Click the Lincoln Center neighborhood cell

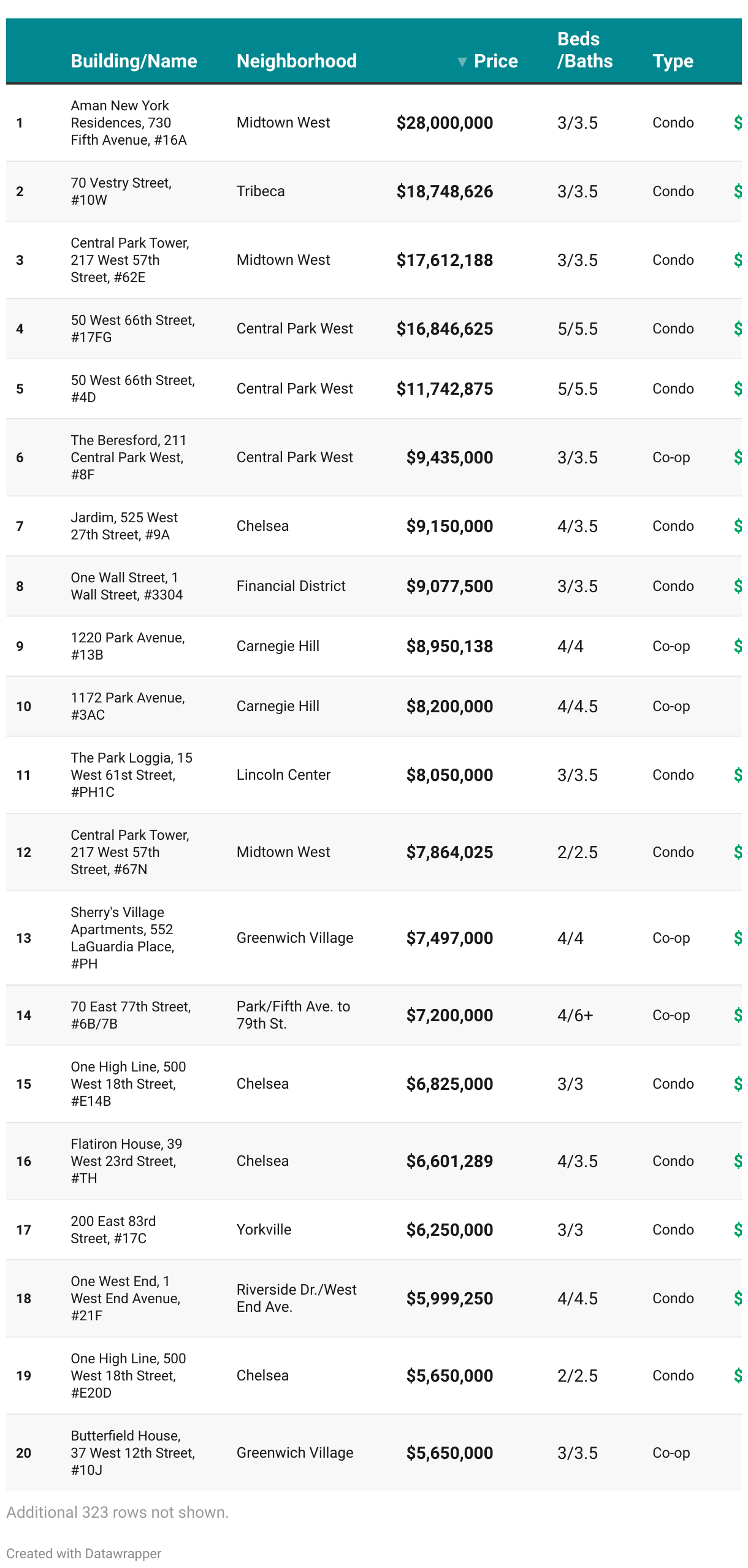click(283, 775)
